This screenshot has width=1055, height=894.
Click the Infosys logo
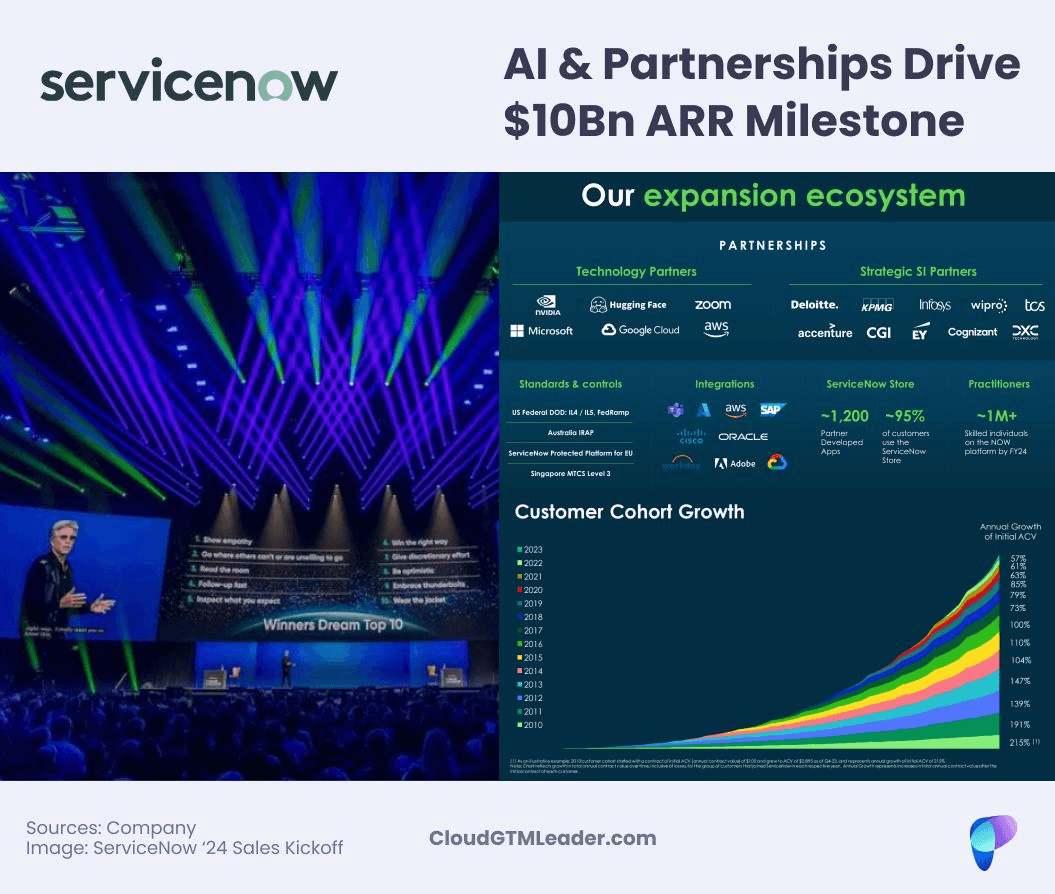935,305
